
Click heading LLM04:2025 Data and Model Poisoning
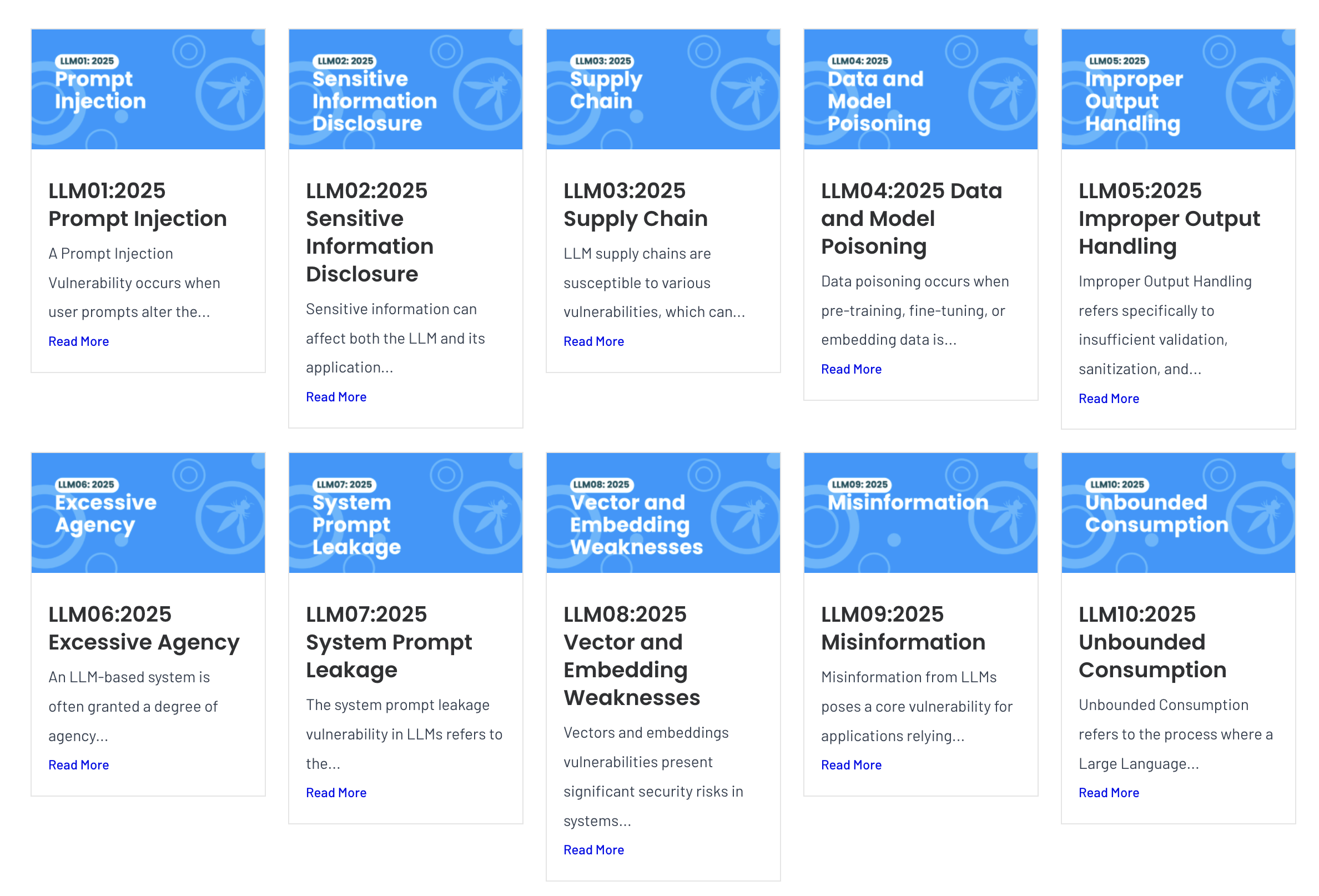coord(912,219)
